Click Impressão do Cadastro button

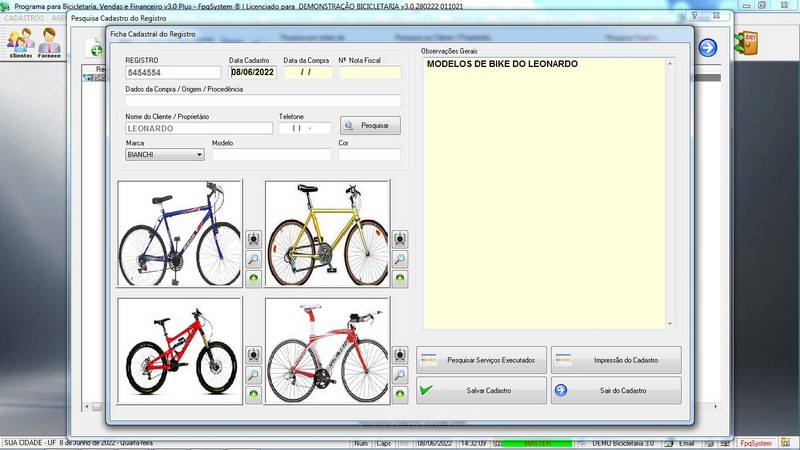616,360
